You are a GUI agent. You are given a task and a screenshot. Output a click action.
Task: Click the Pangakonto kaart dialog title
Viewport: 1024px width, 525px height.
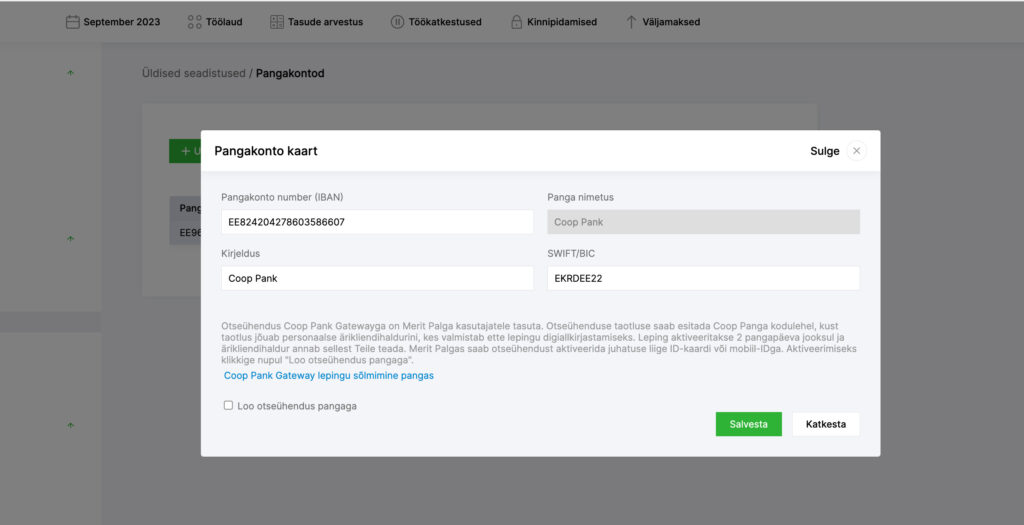tap(266, 151)
